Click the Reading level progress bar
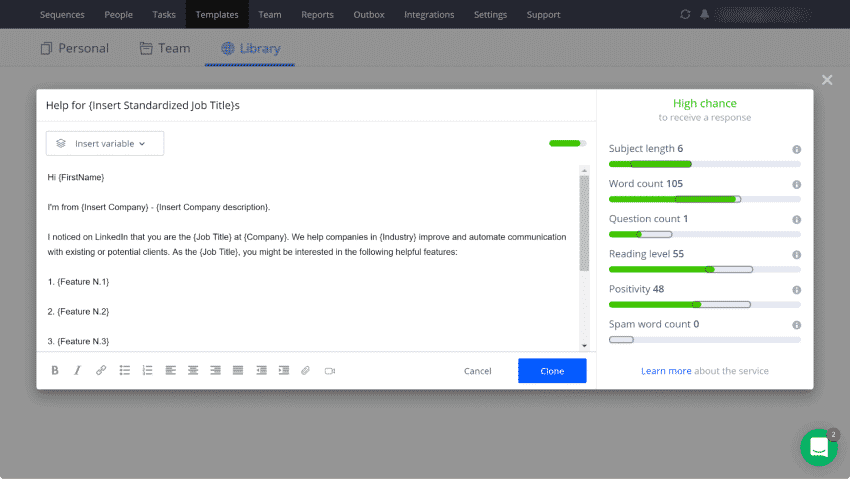 (x=704, y=269)
